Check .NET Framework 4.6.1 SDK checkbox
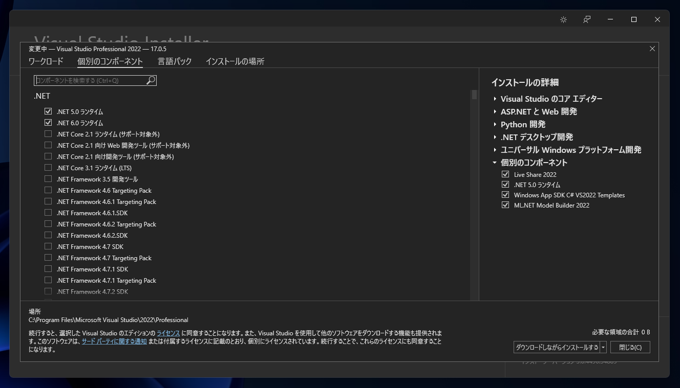The width and height of the screenshot is (680, 388). [48, 213]
